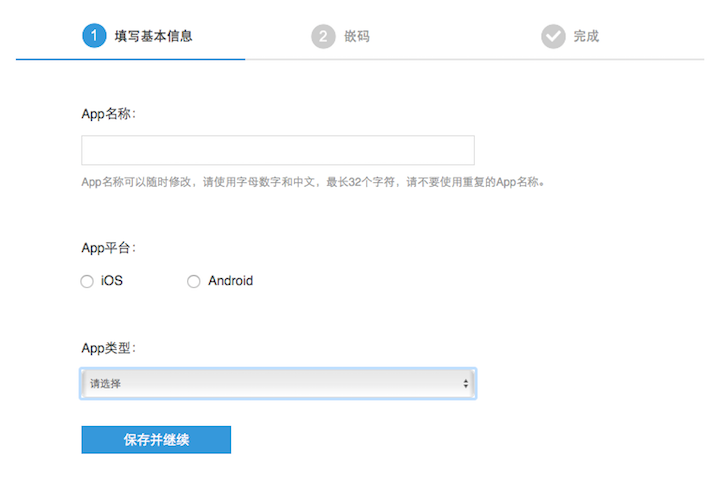Click the App名称 field label
717x482 pixels.
tap(108, 113)
